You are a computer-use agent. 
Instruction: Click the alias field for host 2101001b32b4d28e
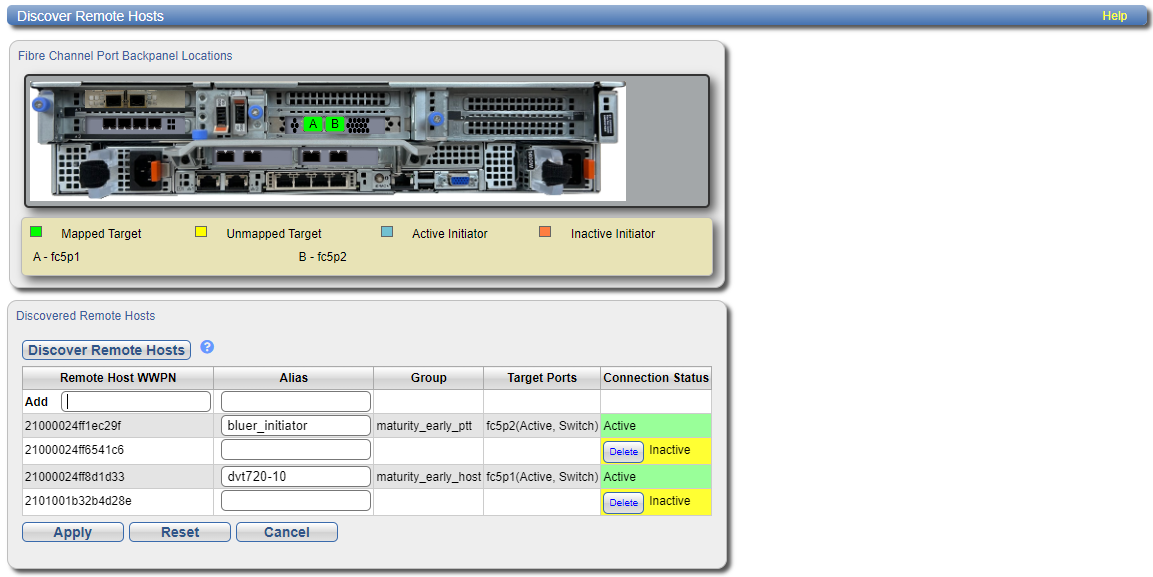(295, 502)
